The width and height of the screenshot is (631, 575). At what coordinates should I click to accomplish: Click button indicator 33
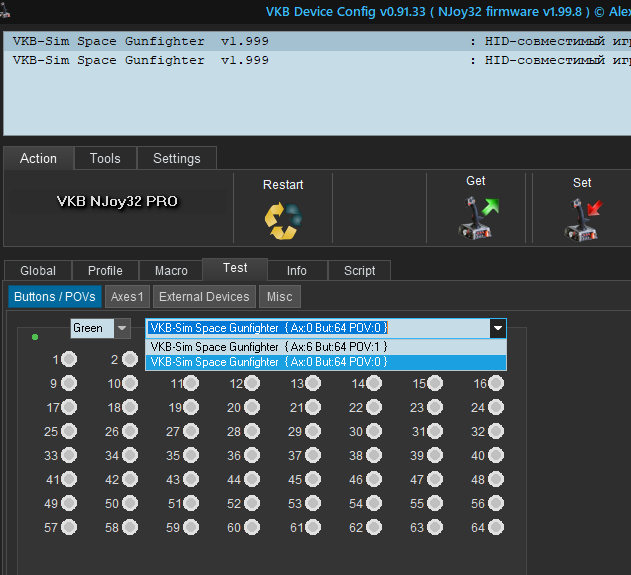pyautogui.click(x=69, y=455)
